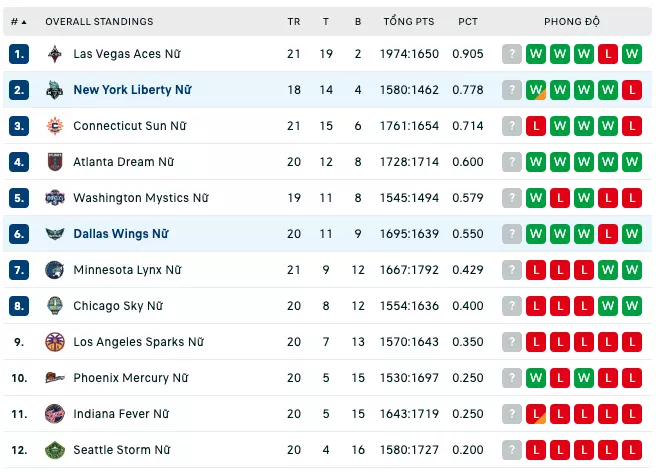Click the Seattle Storm team logo
656x472 pixels.
(55, 450)
